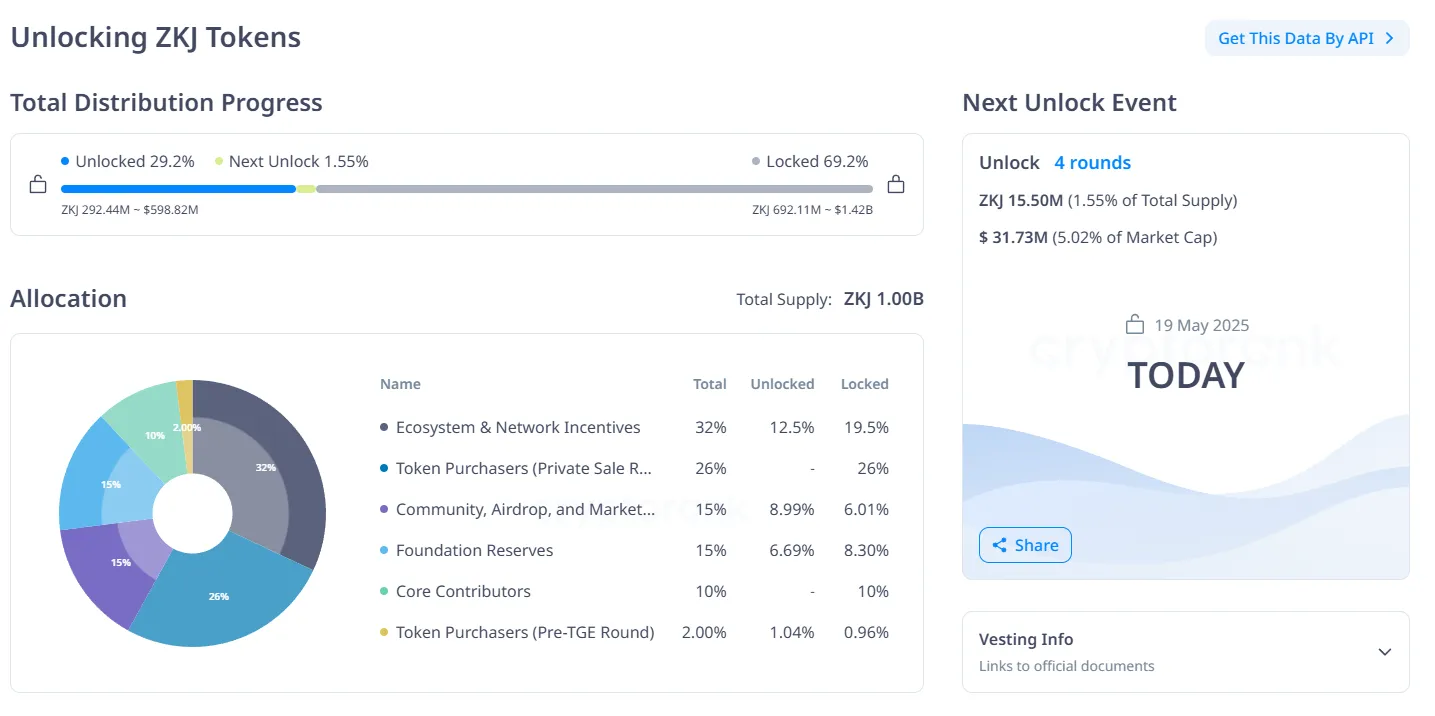
Task: Click the locked padlock icon right of progress bar
Action: click(896, 184)
